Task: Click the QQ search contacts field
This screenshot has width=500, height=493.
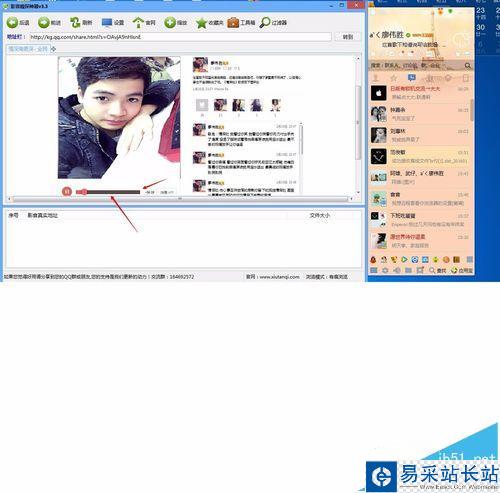Action: pyautogui.click(x=416, y=66)
